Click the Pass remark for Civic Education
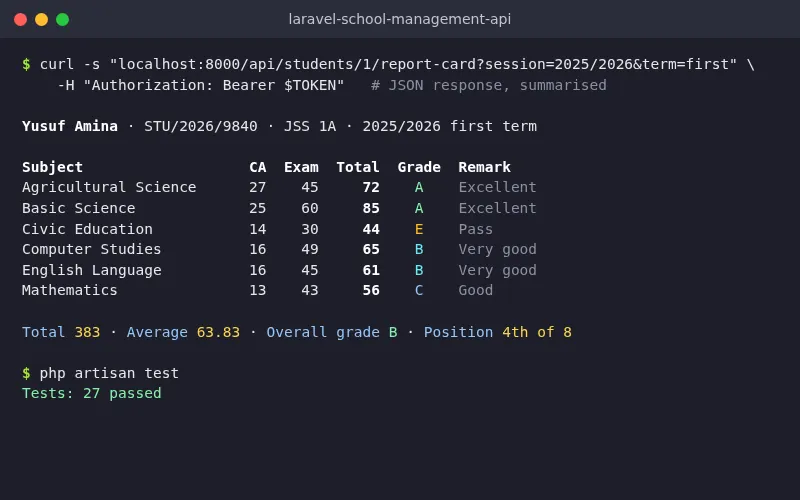 (476, 229)
